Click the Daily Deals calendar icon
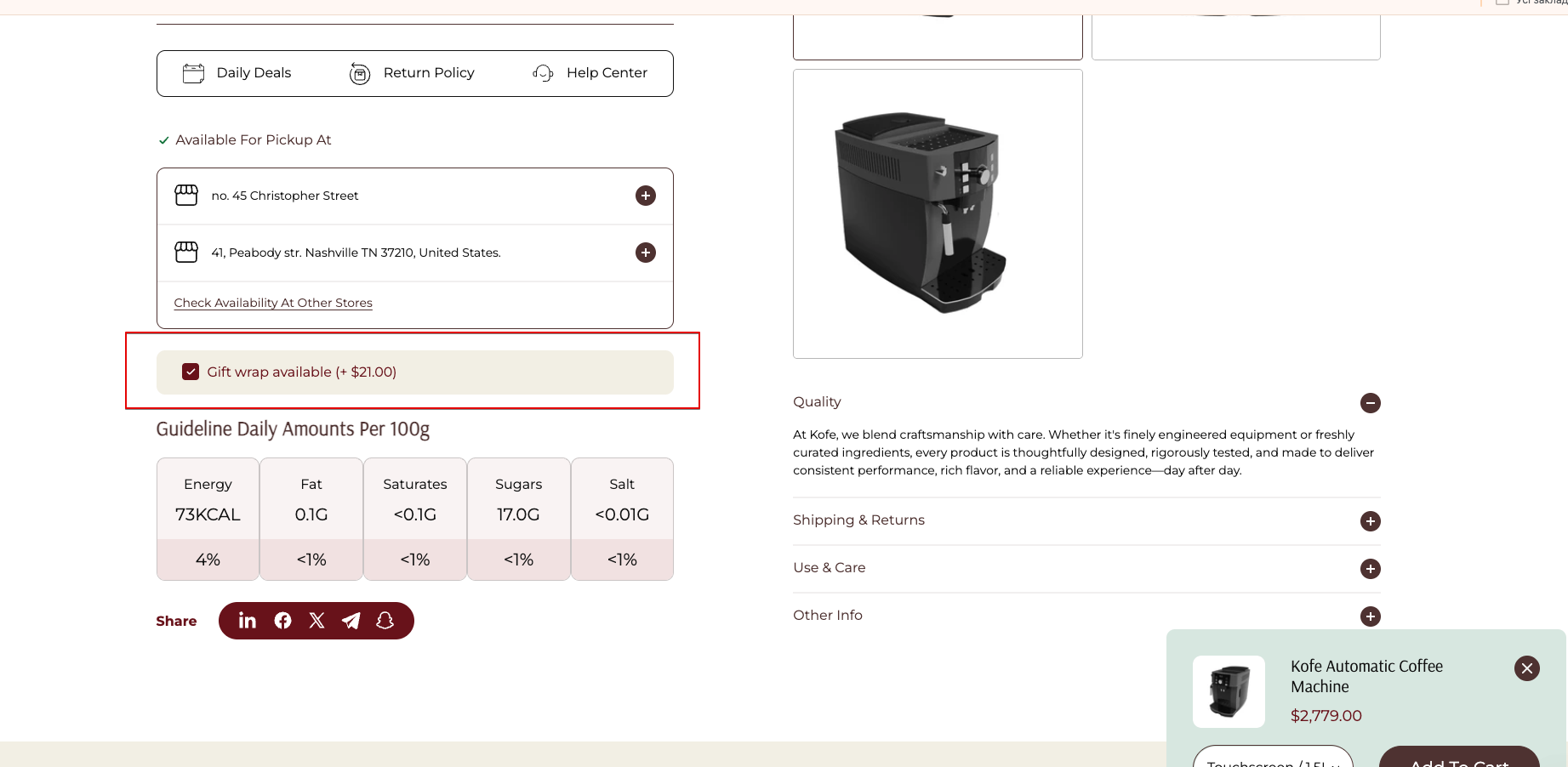Screen dimensions: 1568x767 (x=194, y=73)
